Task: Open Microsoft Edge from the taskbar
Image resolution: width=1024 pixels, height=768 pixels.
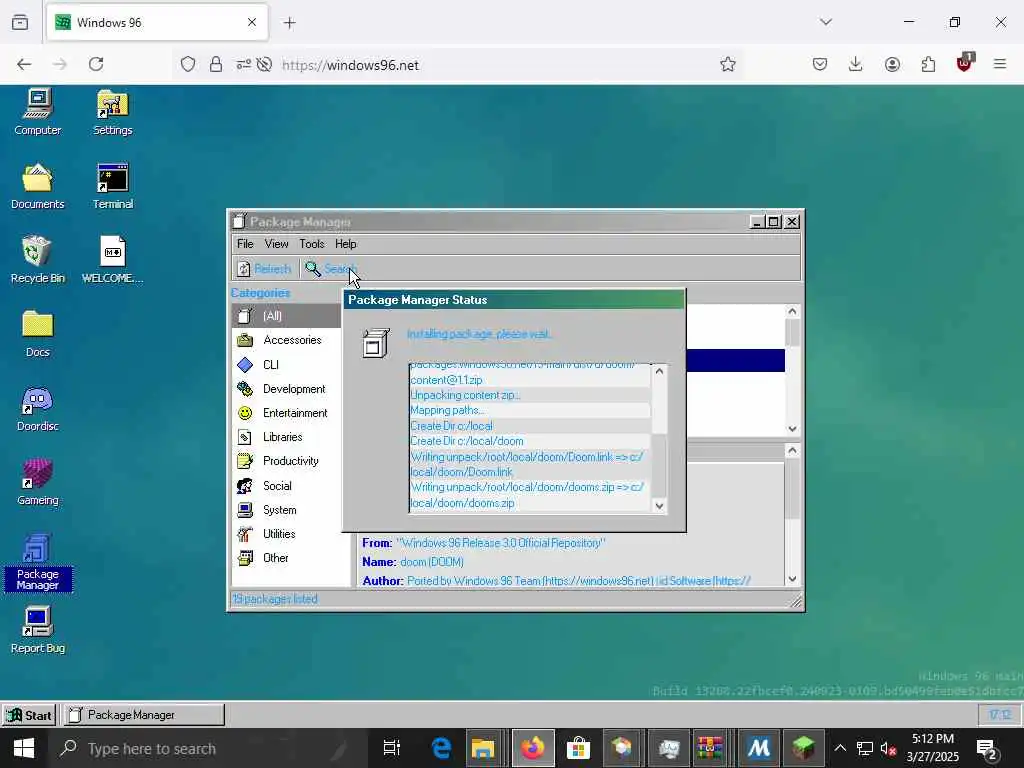Action: tap(441, 748)
